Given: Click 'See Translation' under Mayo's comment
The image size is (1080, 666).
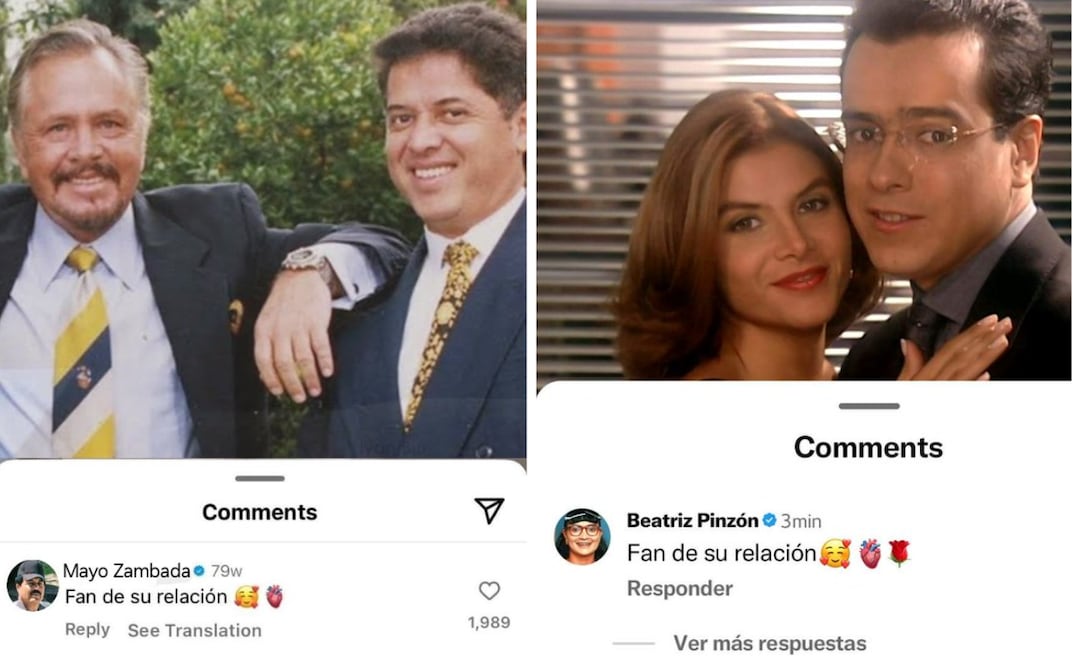Looking at the screenshot, I should pyautogui.click(x=194, y=628).
